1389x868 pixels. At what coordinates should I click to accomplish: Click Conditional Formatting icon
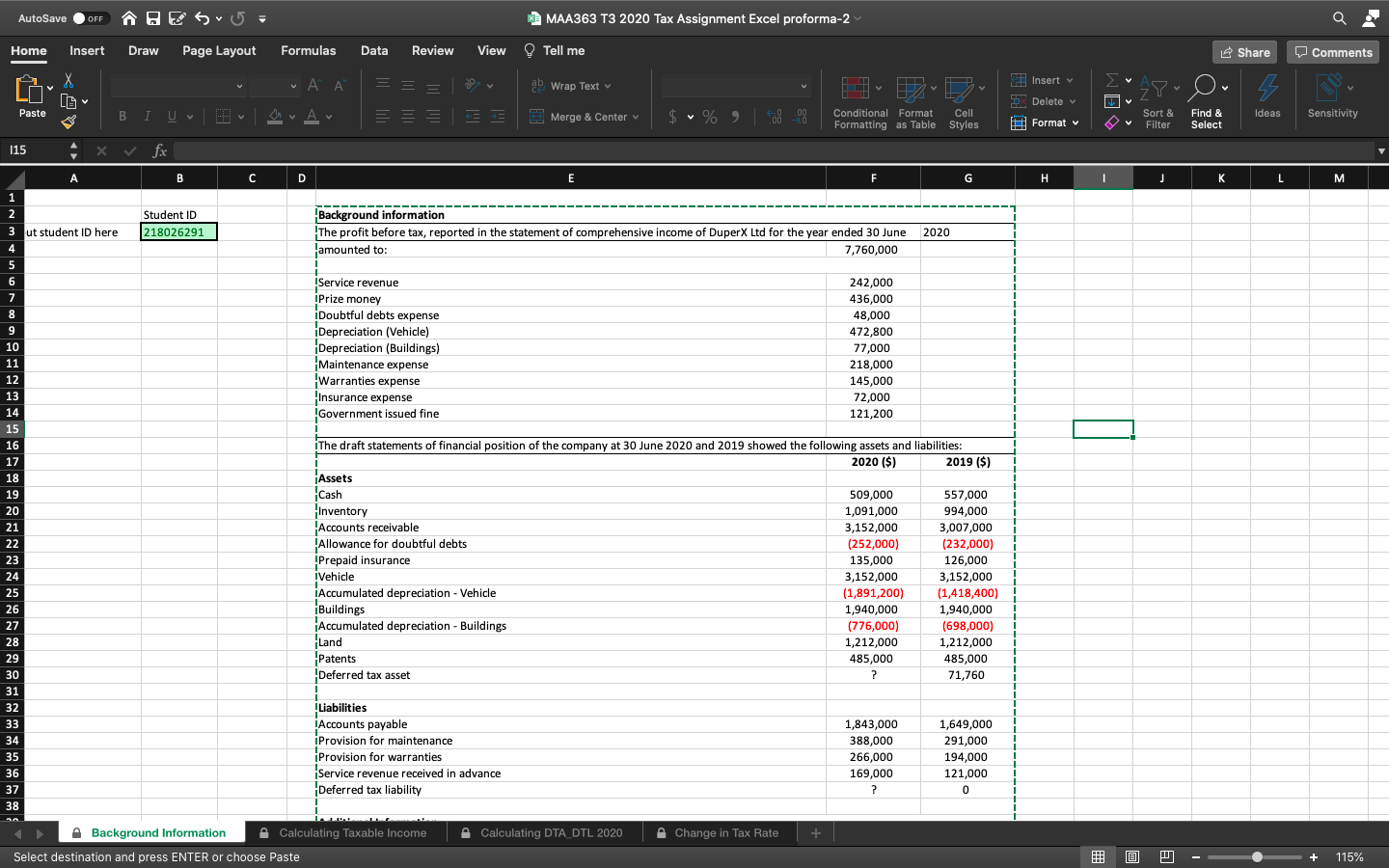(856, 89)
